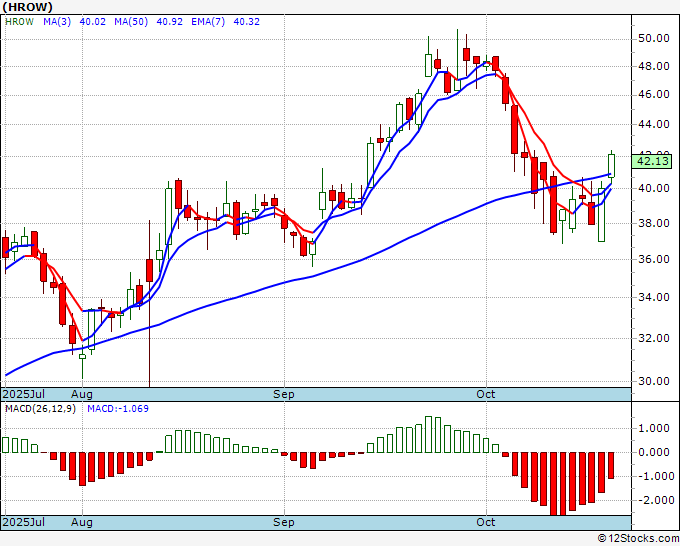Click the current price tag 42.13
This screenshot has width=680, height=546.
coord(653,161)
